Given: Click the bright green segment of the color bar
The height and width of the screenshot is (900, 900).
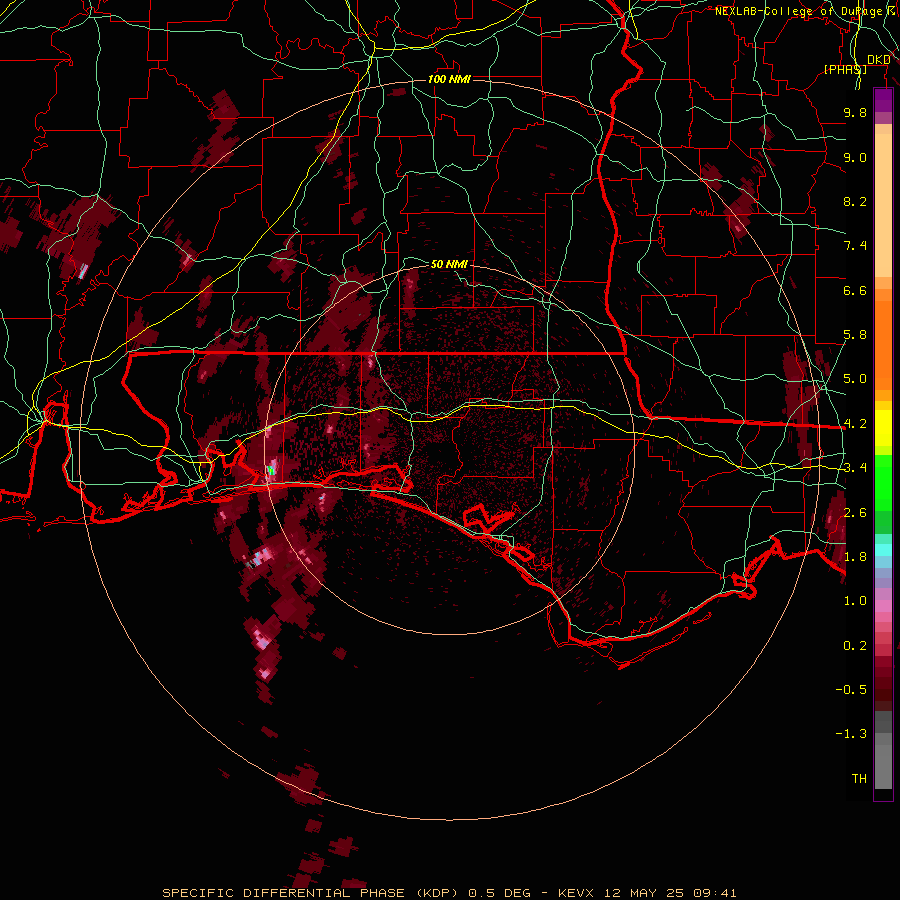Looking at the screenshot, I should (883, 483).
